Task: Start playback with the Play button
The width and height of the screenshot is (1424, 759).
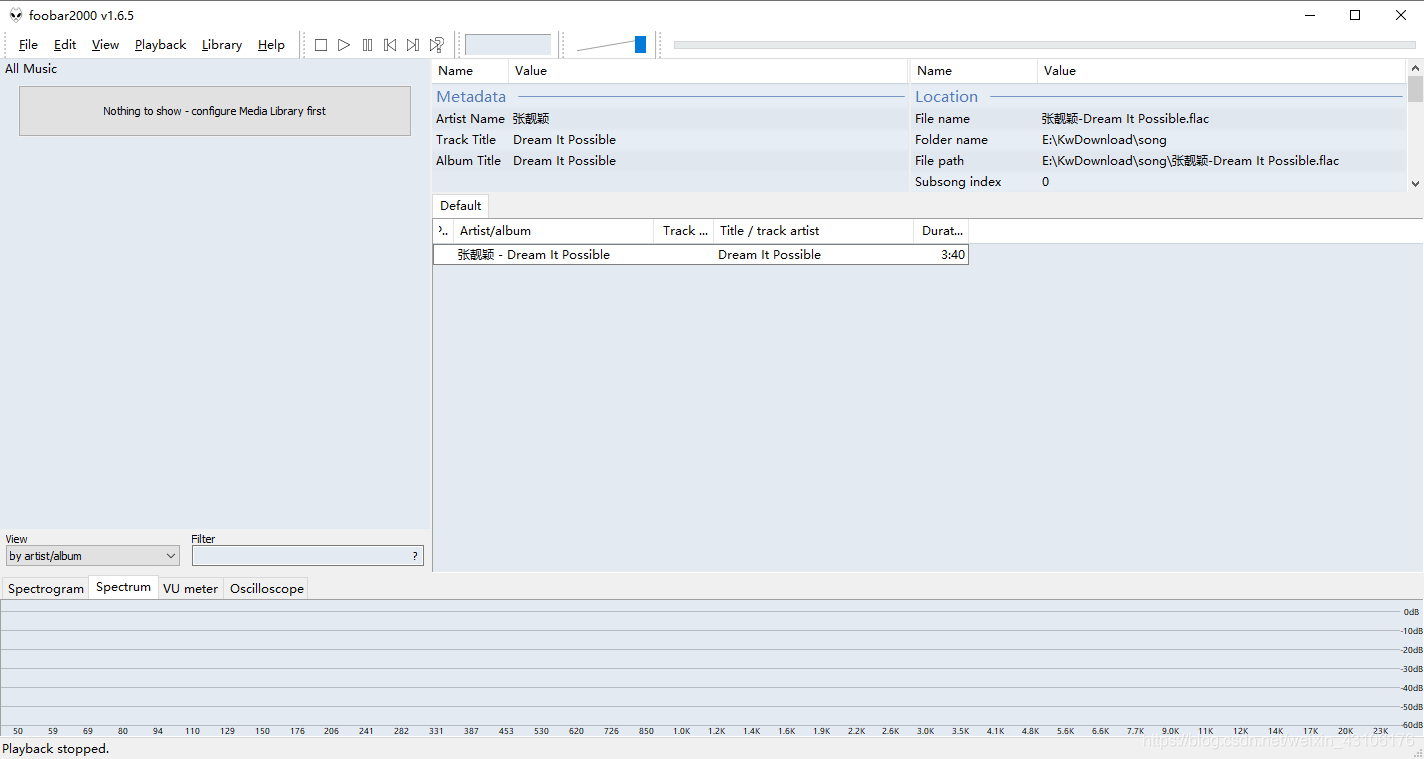Action: [x=344, y=45]
